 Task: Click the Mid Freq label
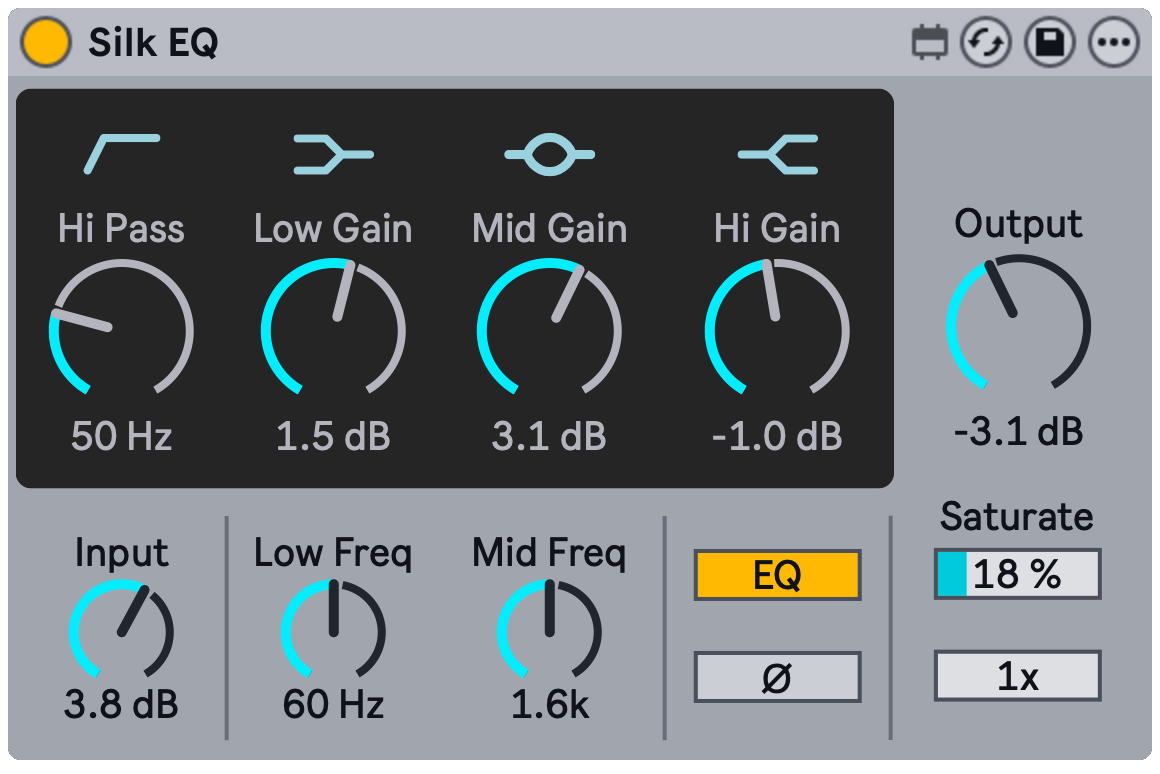click(x=550, y=553)
